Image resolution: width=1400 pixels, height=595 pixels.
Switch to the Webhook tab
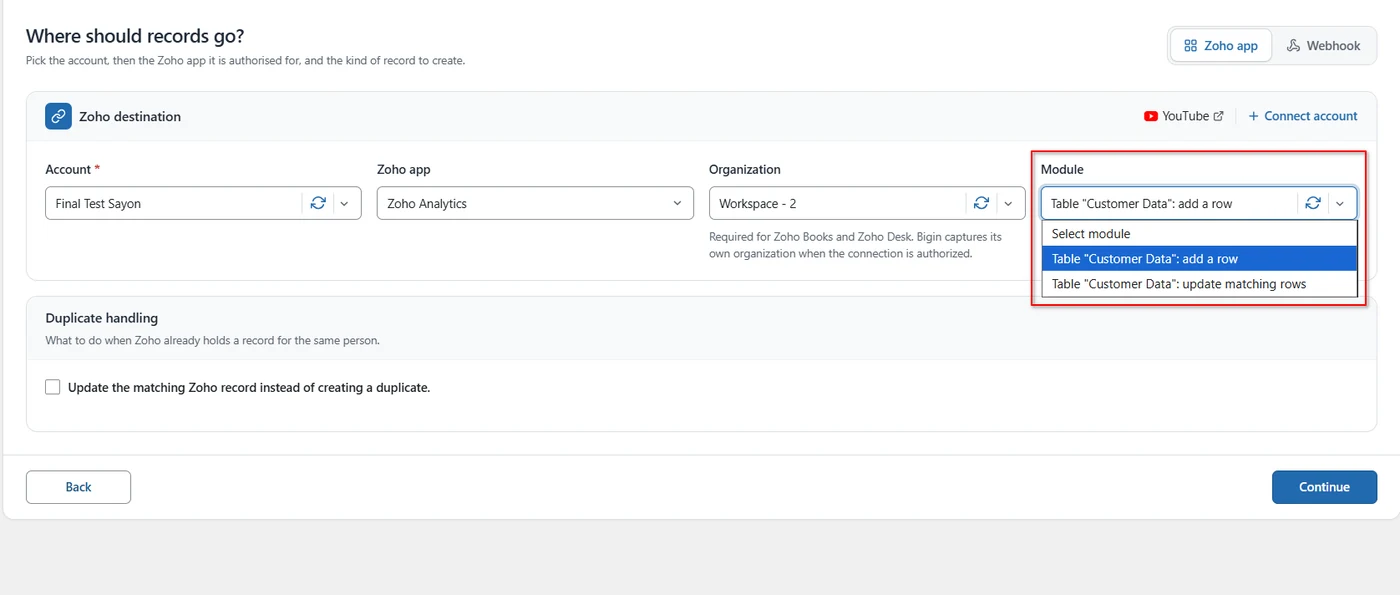coord(1323,46)
